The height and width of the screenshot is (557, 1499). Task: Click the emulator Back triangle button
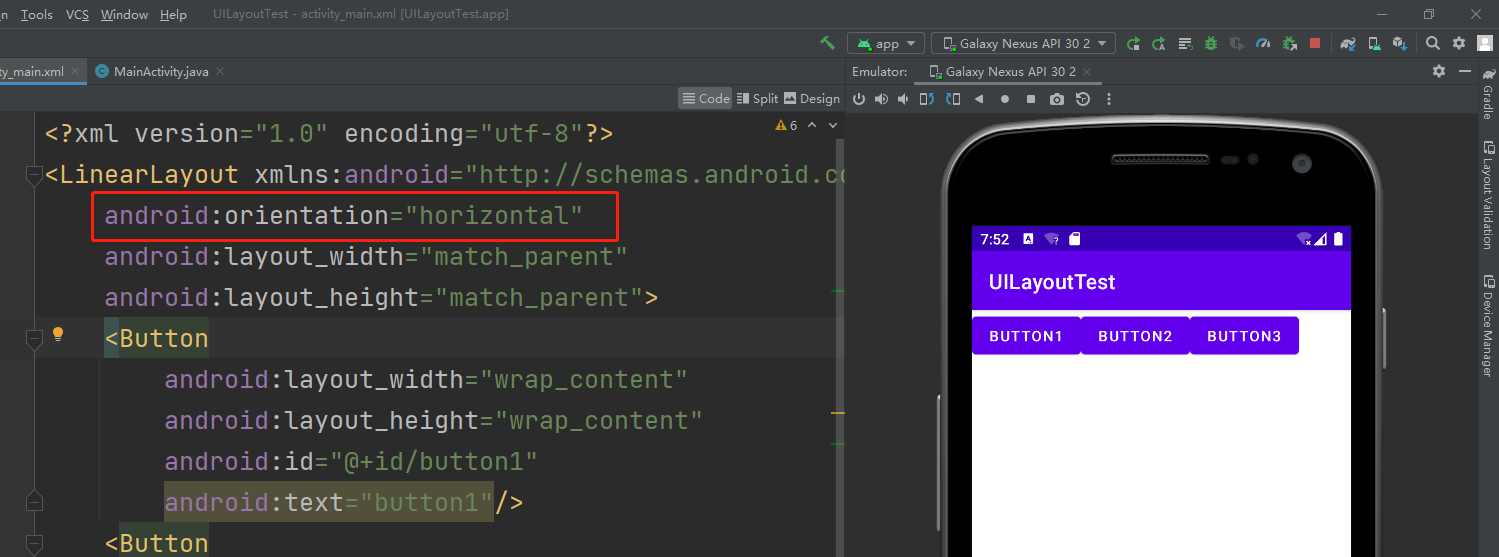[x=979, y=99]
